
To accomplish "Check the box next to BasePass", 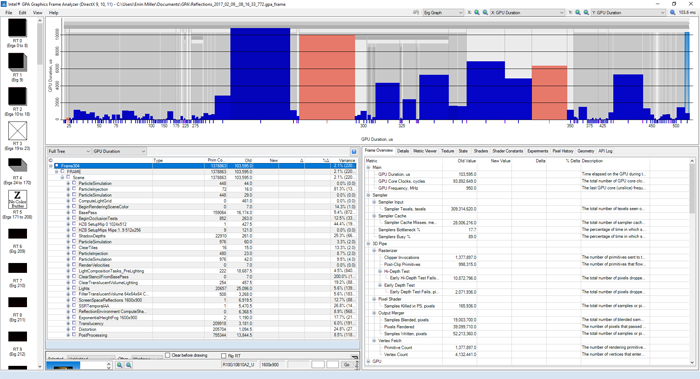I will click(74, 212).
